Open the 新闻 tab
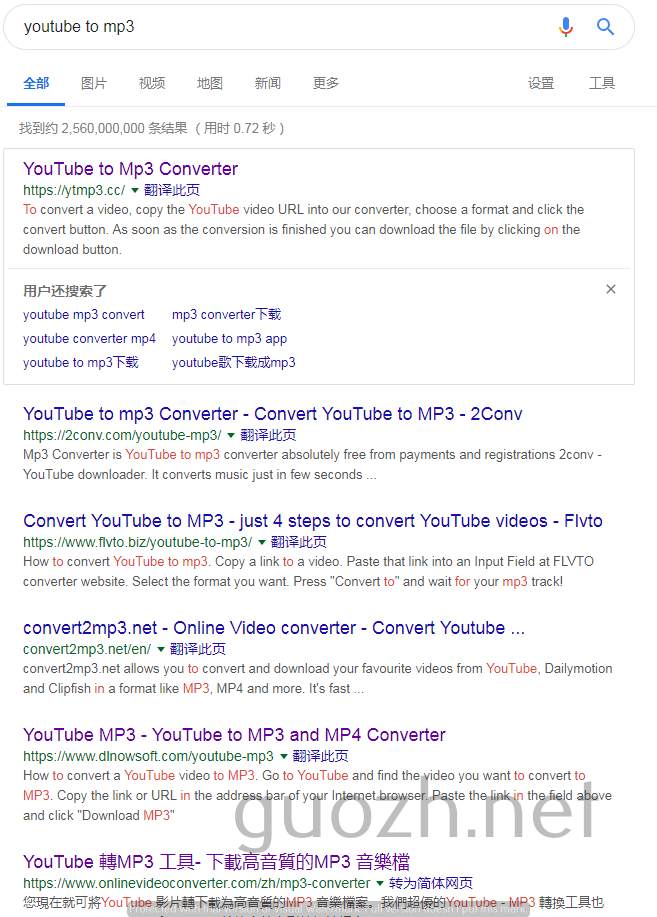 [x=267, y=84]
